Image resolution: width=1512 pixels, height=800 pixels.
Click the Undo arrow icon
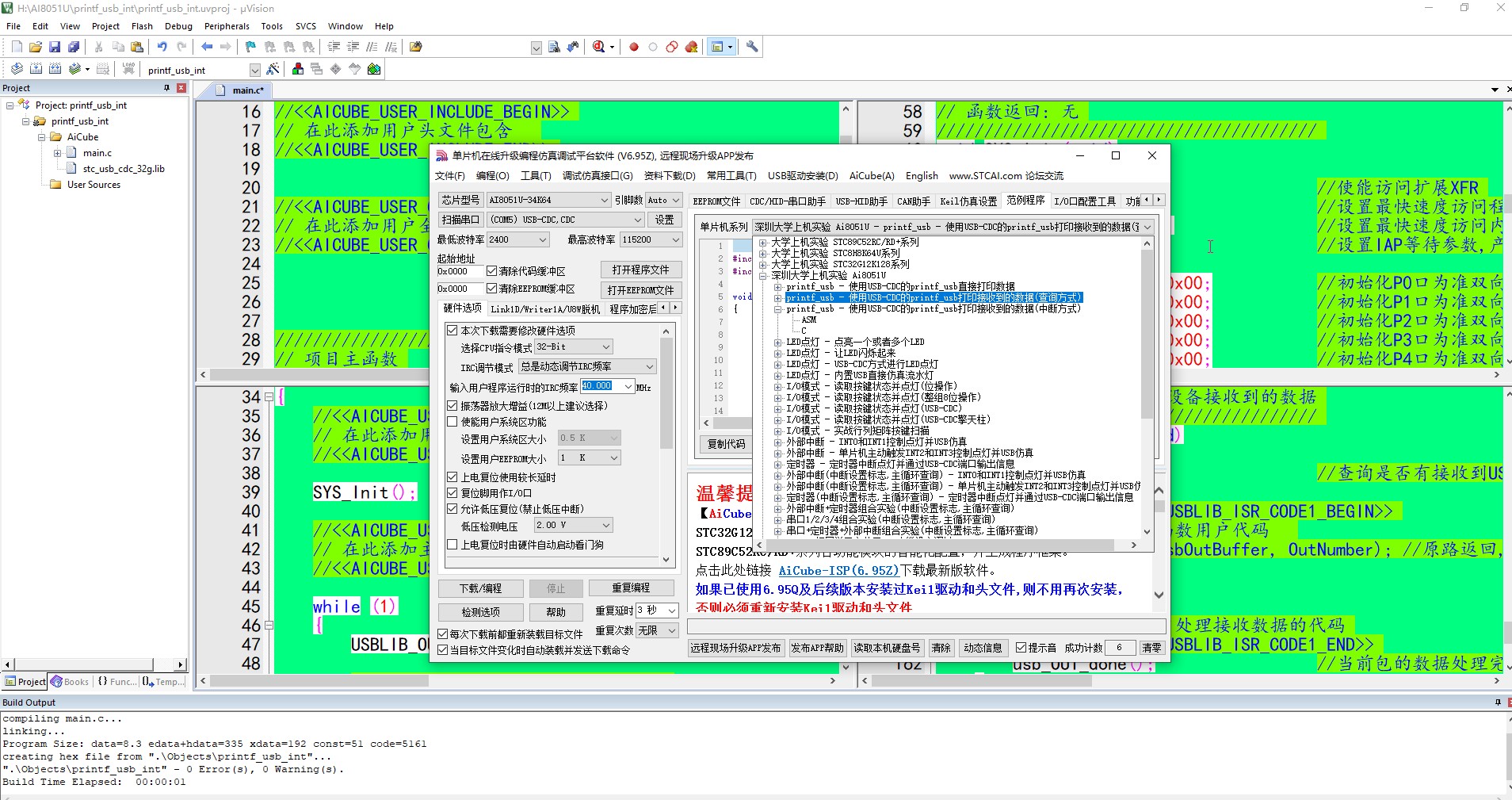pyautogui.click(x=162, y=47)
